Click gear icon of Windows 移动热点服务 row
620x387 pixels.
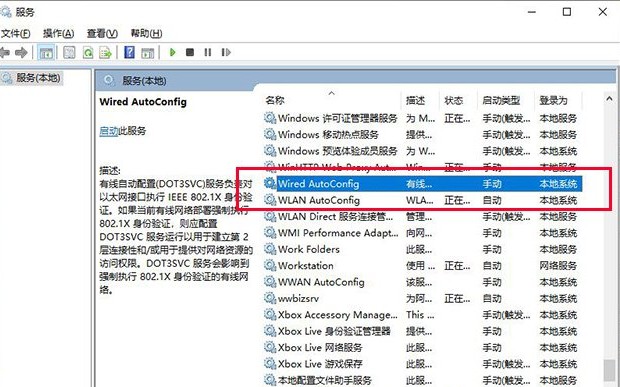(270, 134)
